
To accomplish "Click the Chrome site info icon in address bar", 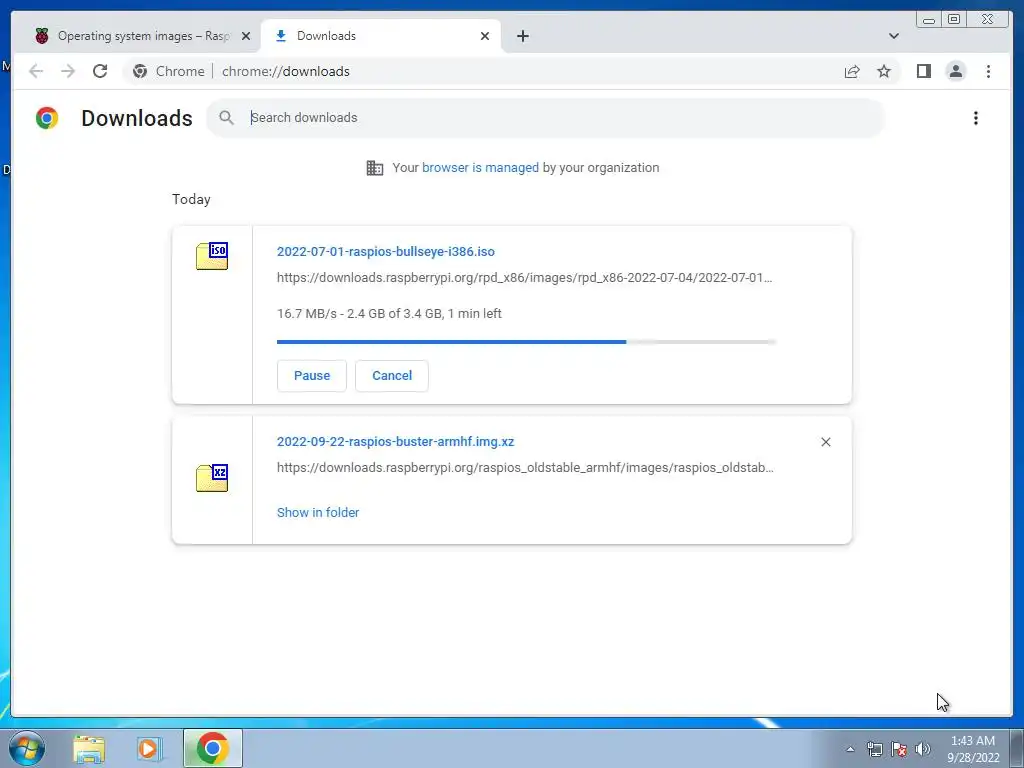I will [x=140, y=71].
